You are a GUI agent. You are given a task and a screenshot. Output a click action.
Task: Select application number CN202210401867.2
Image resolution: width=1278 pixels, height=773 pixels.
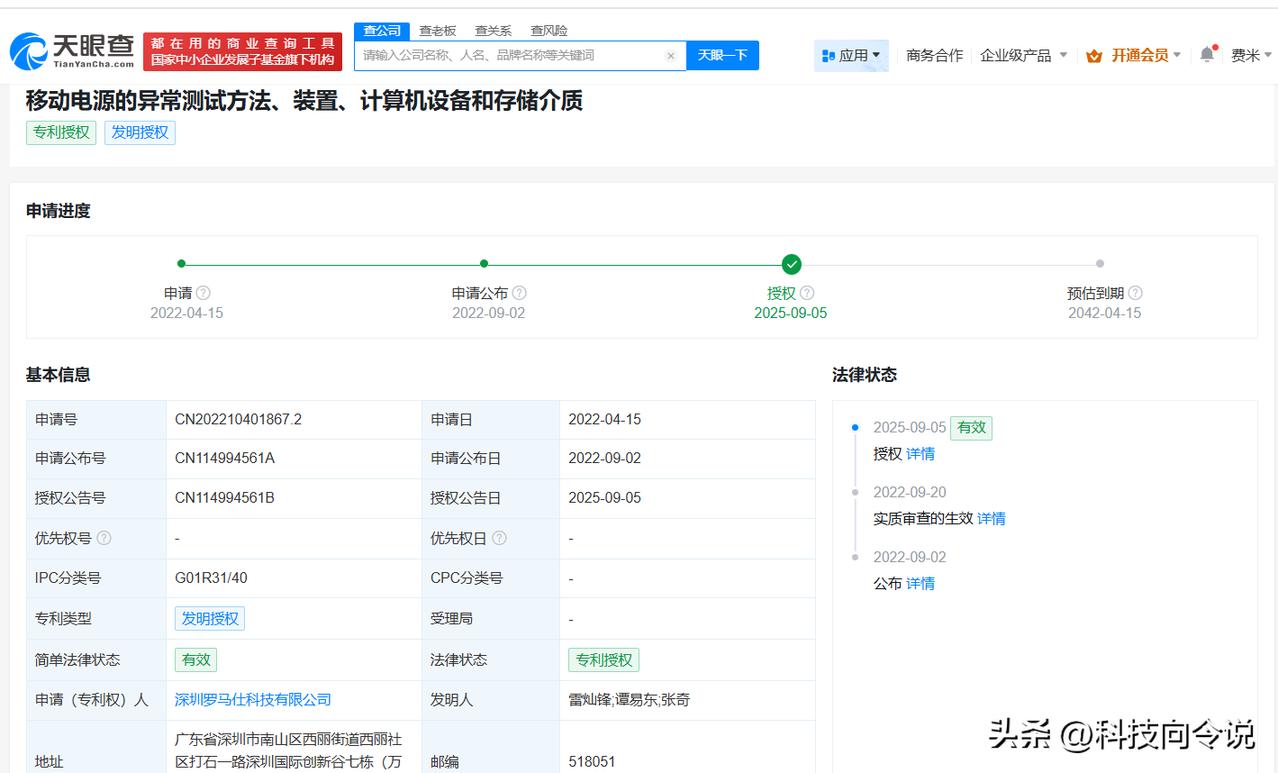[x=238, y=419]
